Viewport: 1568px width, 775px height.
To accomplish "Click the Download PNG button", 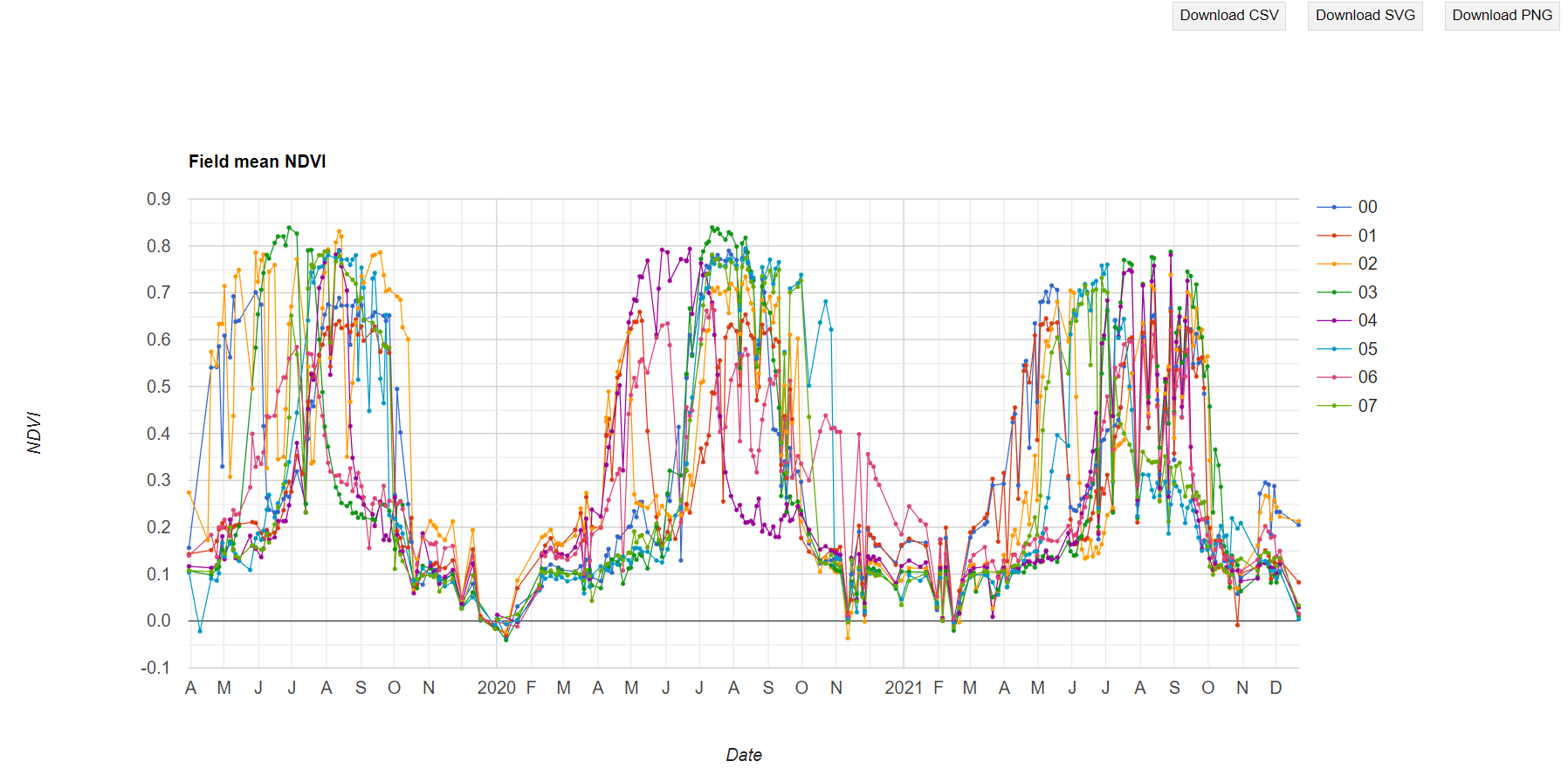I will (1502, 16).
